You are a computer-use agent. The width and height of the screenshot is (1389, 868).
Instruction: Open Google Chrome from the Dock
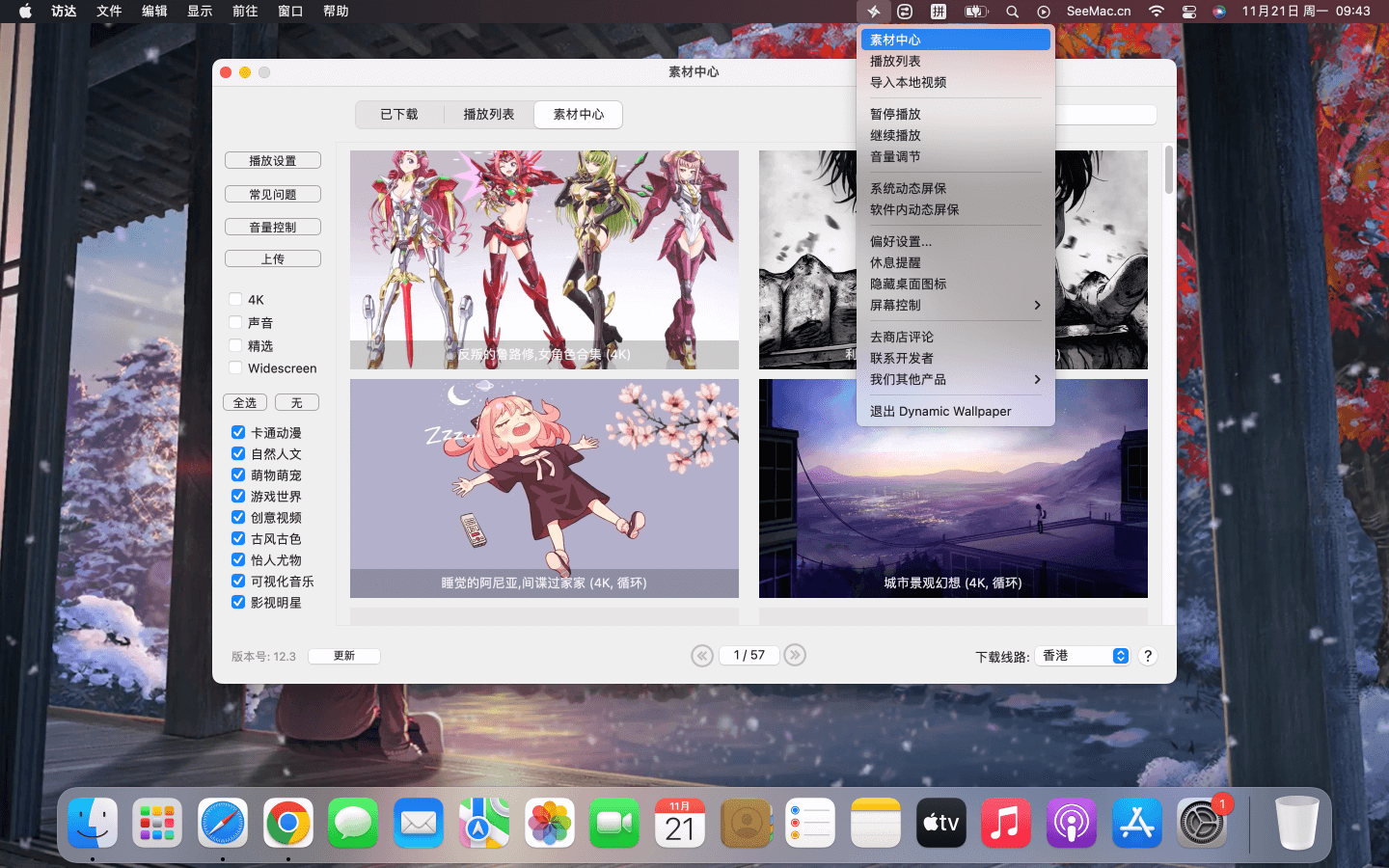point(288,823)
